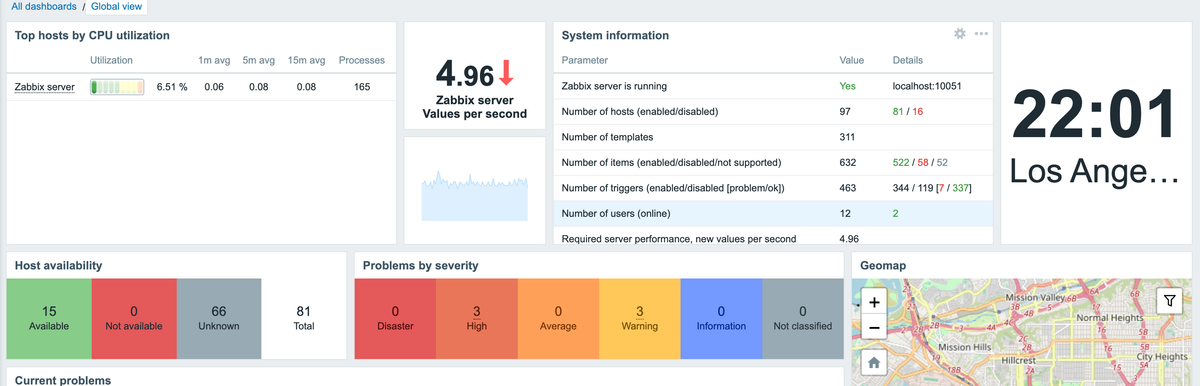
Task: Click the Parameter column header
Action: coord(585,60)
